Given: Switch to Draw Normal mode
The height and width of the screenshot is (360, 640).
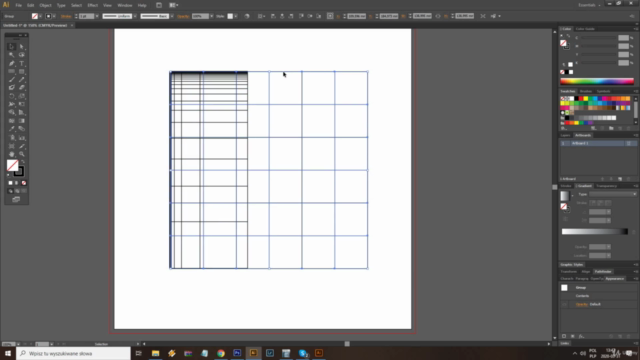Looking at the screenshot, I should pos(11,191).
